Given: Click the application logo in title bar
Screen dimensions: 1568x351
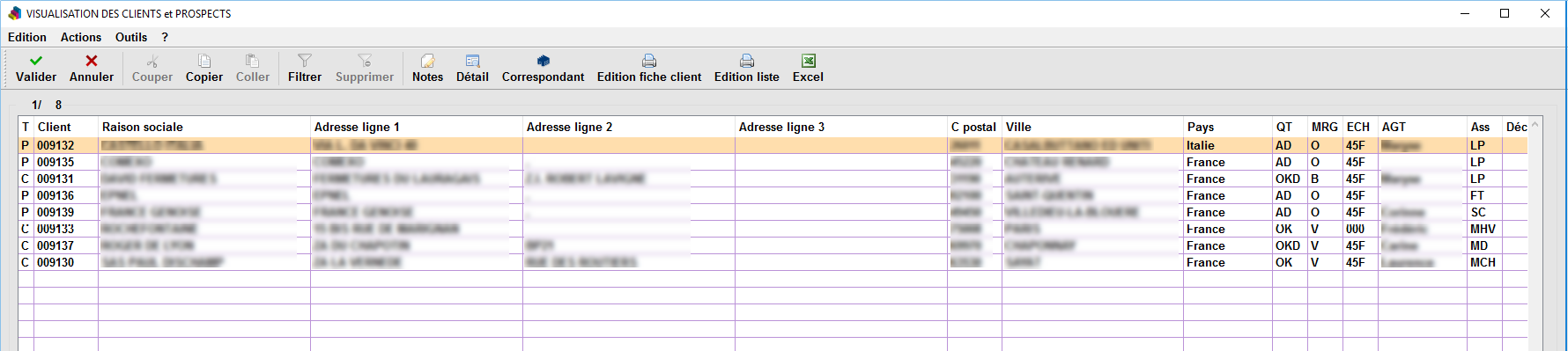Looking at the screenshot, I should point(14,13).
